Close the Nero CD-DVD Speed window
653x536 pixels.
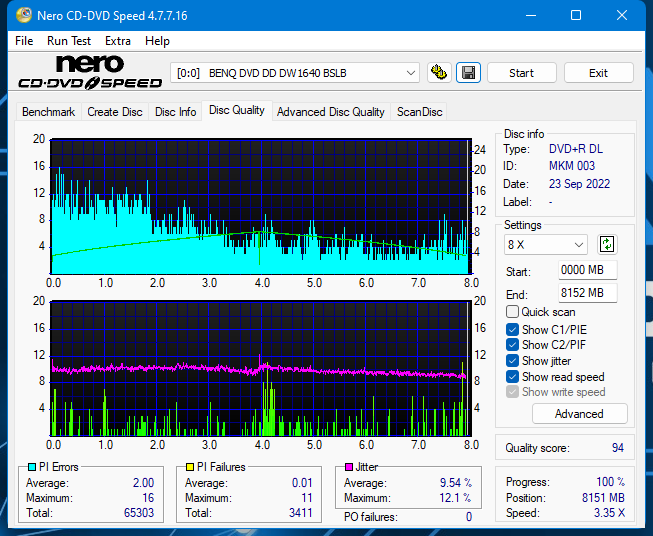pos(622,15)
